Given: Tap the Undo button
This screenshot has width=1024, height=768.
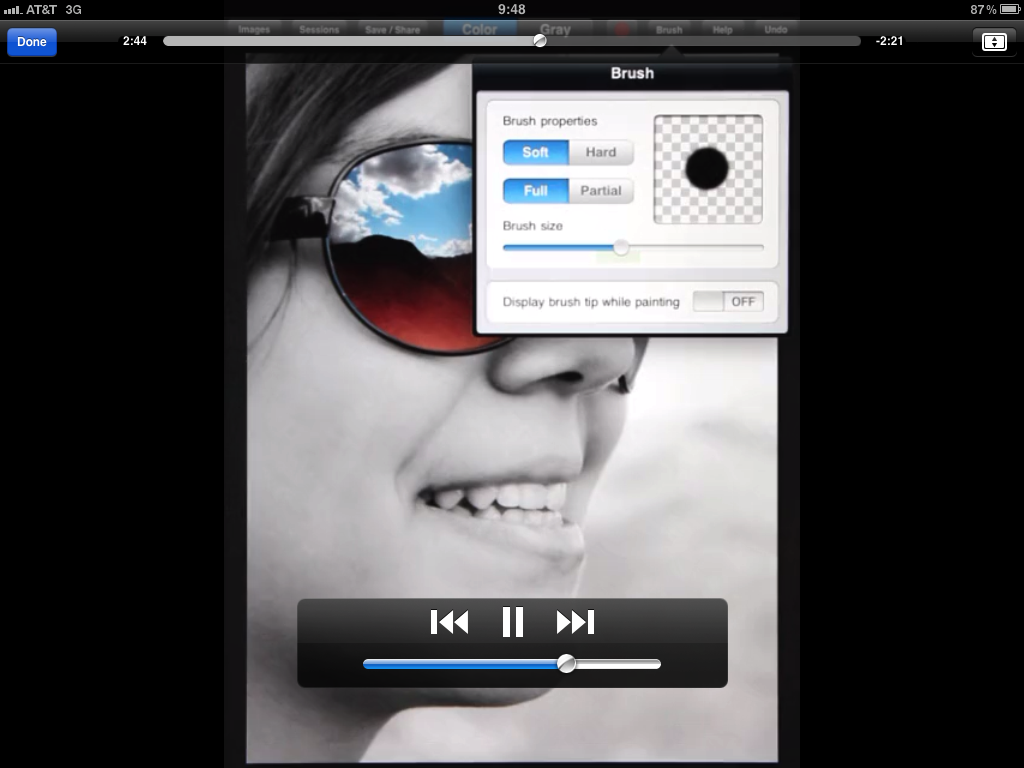Looking at the screenshot, I should pos(775,30).
